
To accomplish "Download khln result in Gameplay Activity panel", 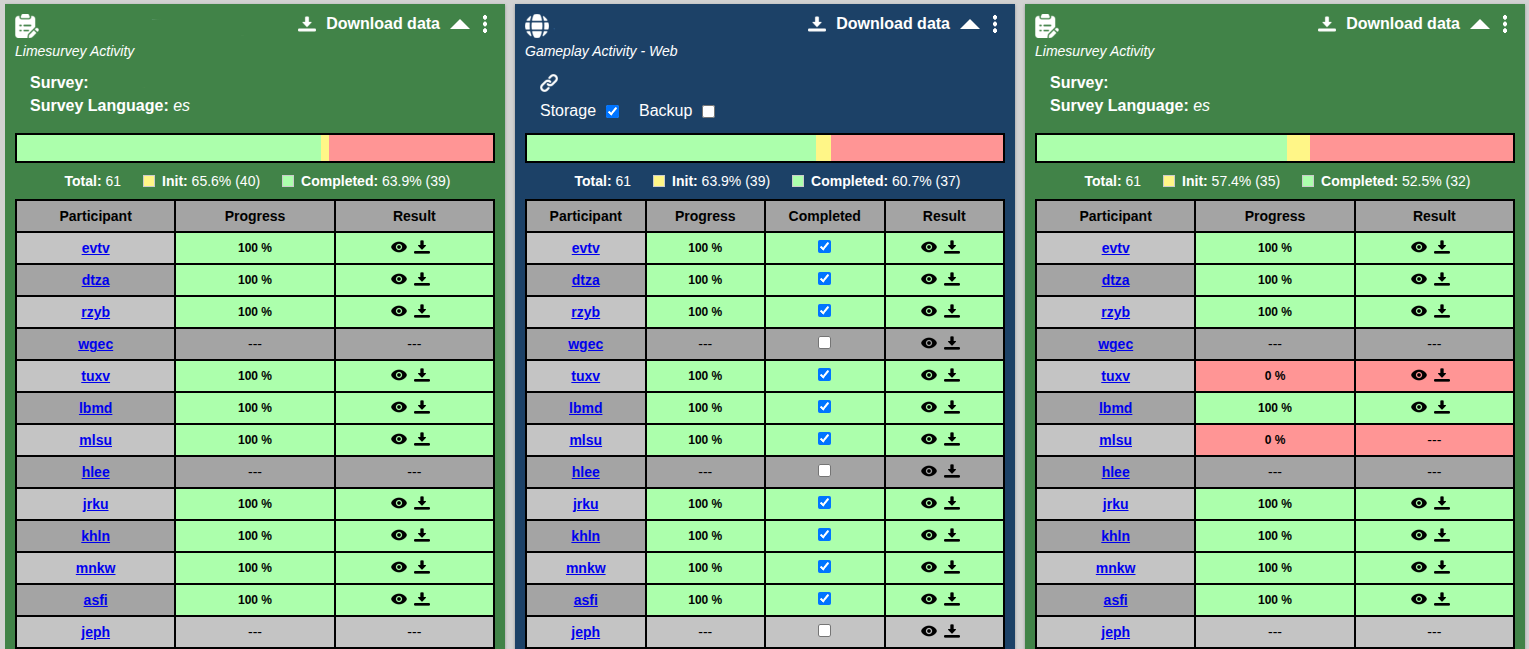I will pos(952,535).
